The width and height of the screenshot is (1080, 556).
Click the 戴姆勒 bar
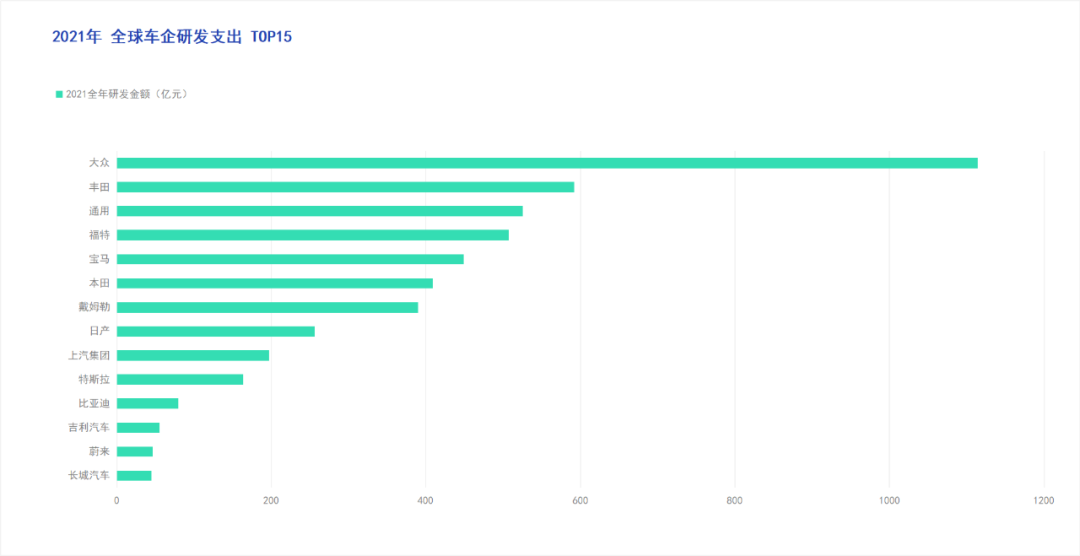click(x=267, y=307)
